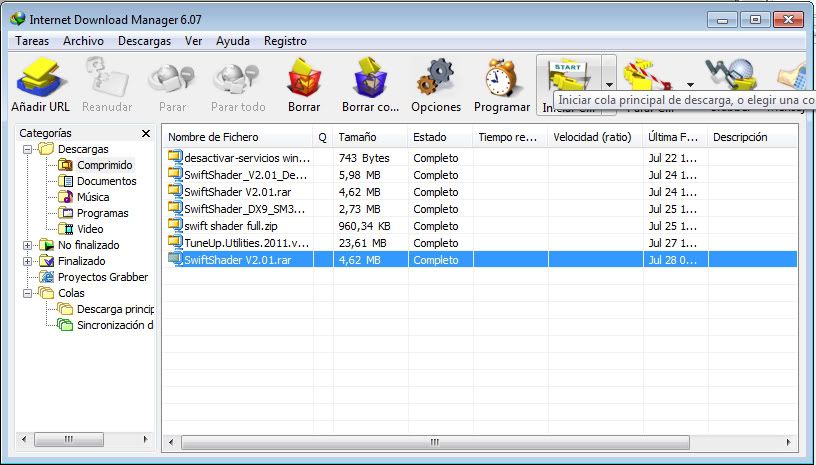816x465 pixels.
Task: Open the Programar clock icon
Action: (502, 78)
